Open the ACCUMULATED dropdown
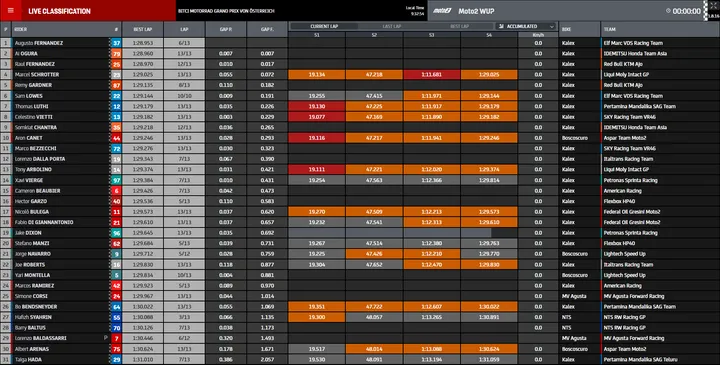This screenshot has height=365, width=720. click(x=526, y=27)
